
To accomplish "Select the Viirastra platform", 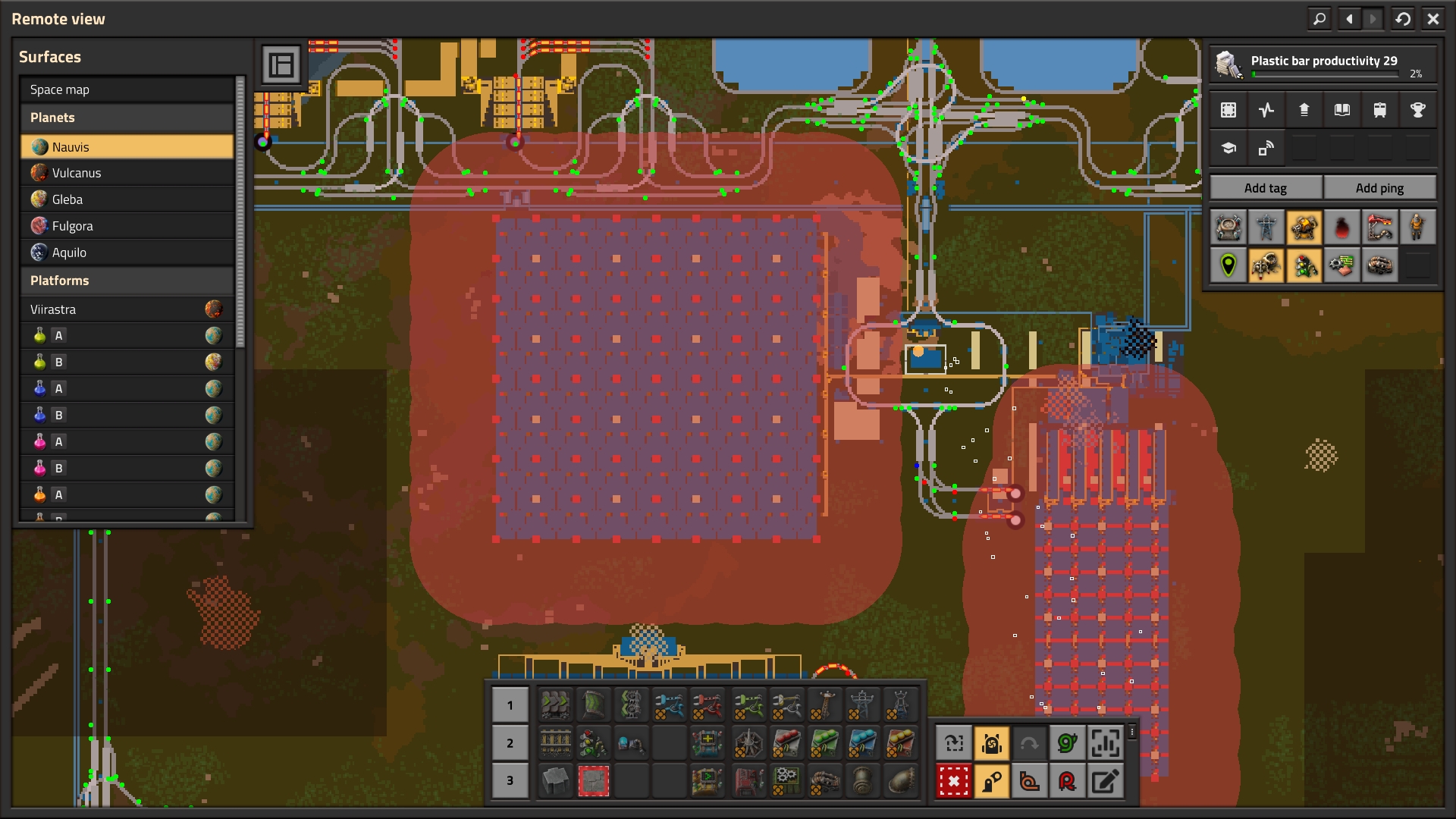I will tap(127, 309).
